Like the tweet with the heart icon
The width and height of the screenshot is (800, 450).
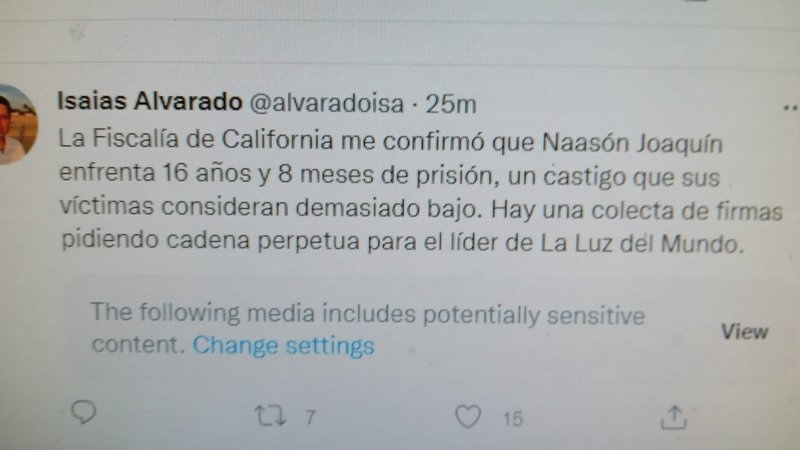click(x=468, y=416)
